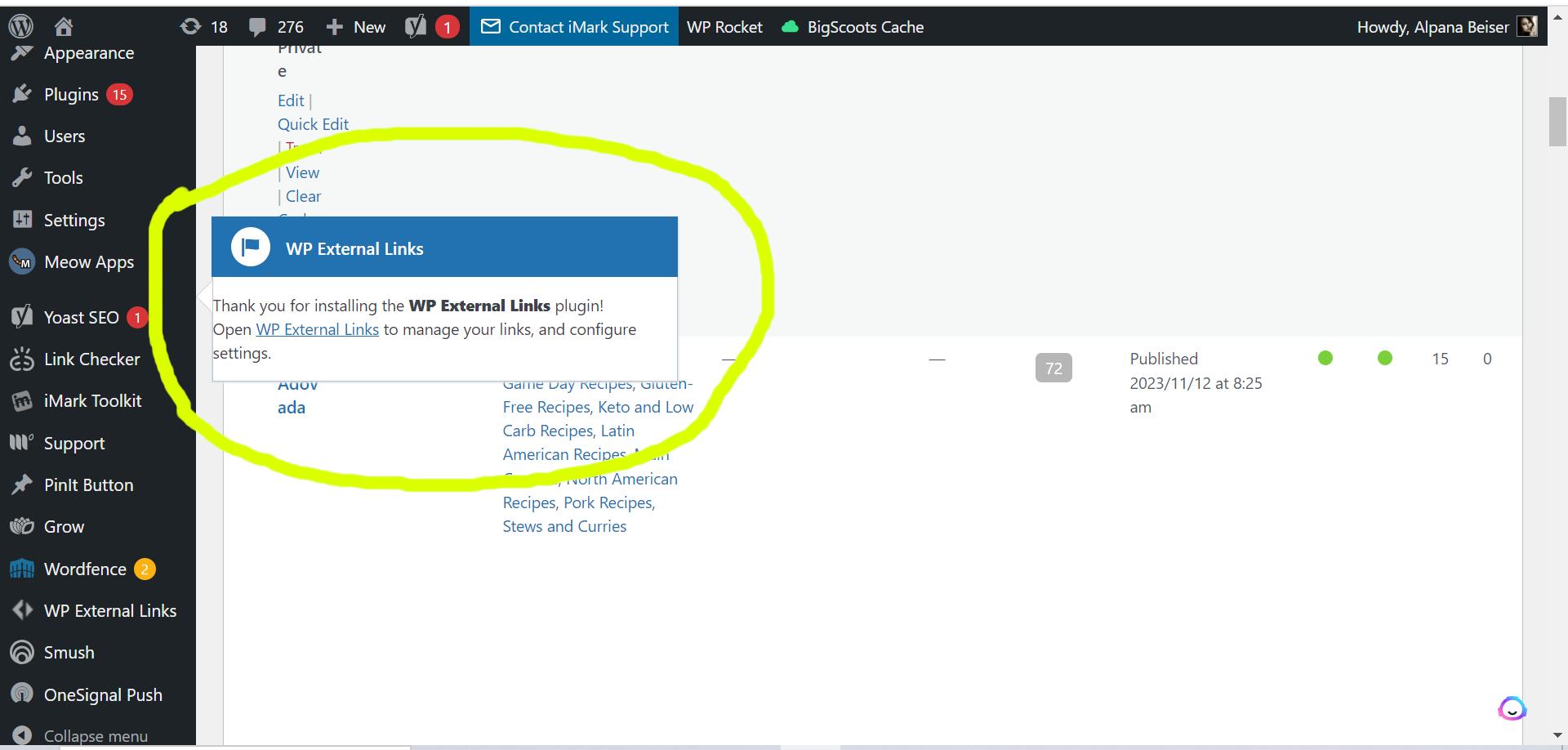This screenshot has width=1568, height=750.
Task: Click the PinIt Button pin icon
Action: pyautogui.click(x=22, y=484)
